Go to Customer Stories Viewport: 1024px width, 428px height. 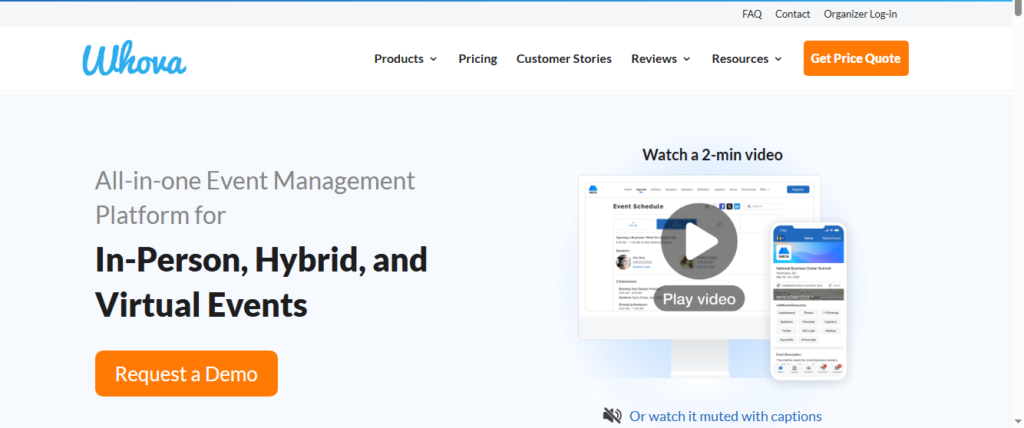click(564, 59)
